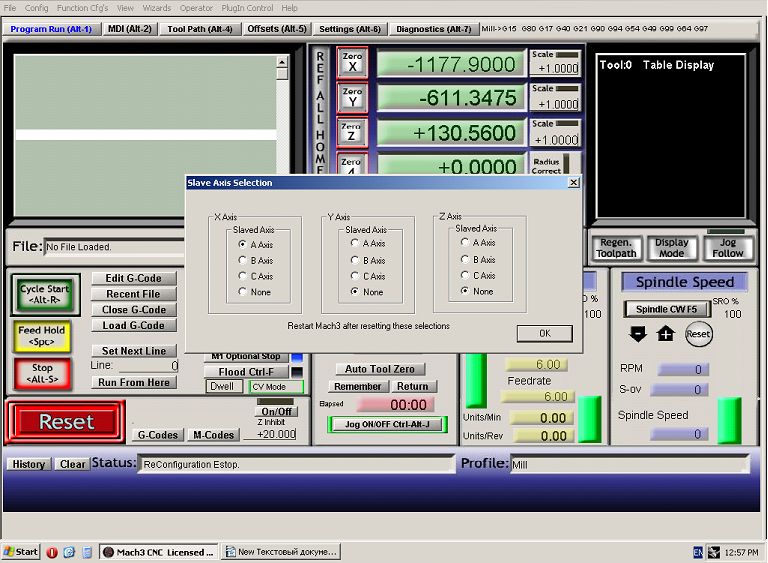Viewport: 768px width, 563px height.
Task: Switch to Settings (Alt-6) tab
Action: (350, 29)
